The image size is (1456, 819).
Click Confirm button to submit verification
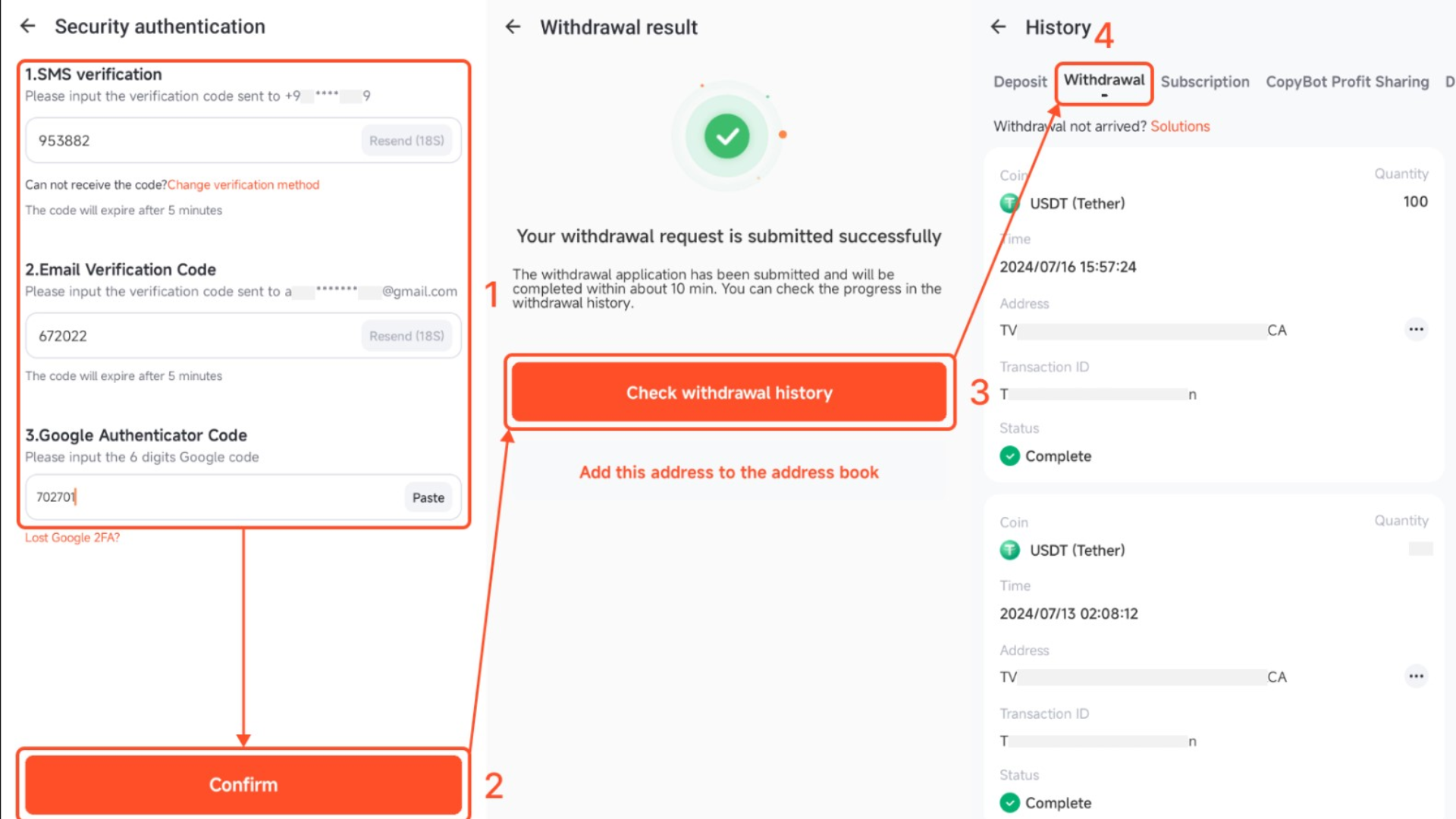pyautogui.click(x=243, y=785)
